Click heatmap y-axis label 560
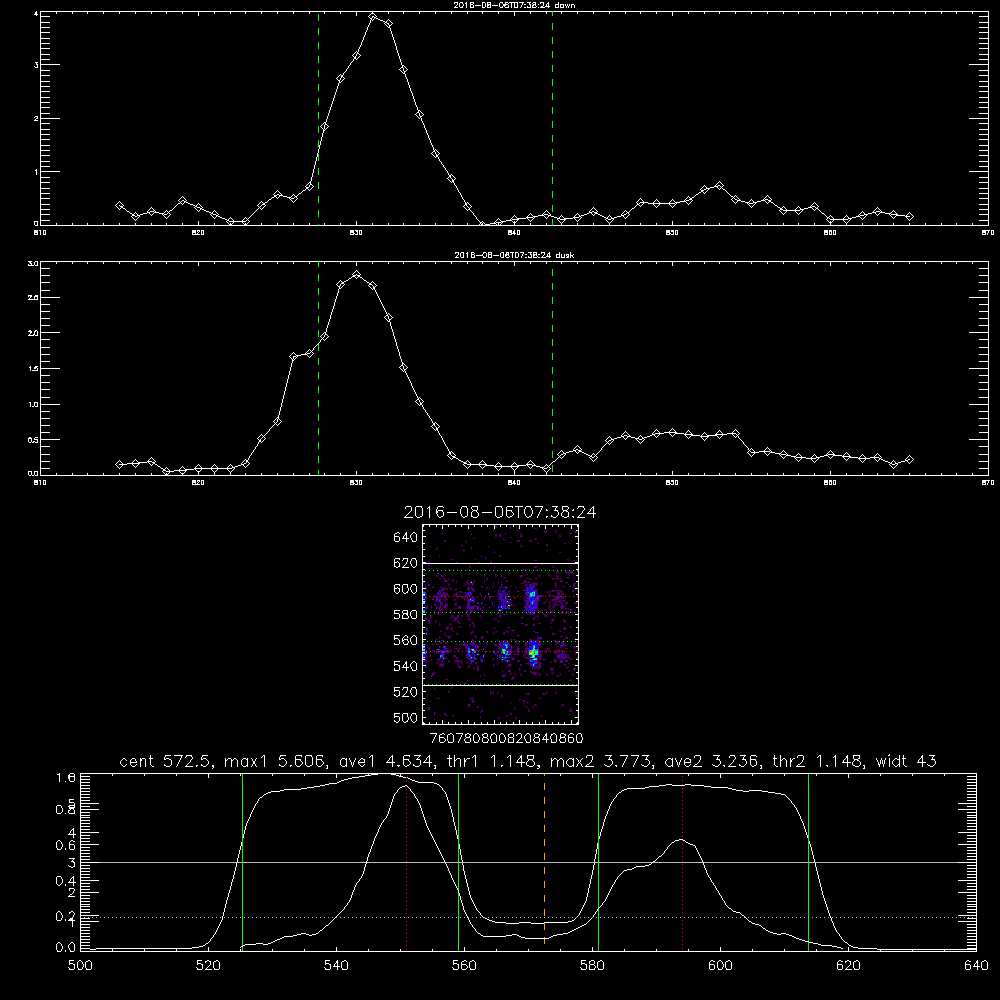Viewport: 1000px width, 1000px height. coord(406,640)
